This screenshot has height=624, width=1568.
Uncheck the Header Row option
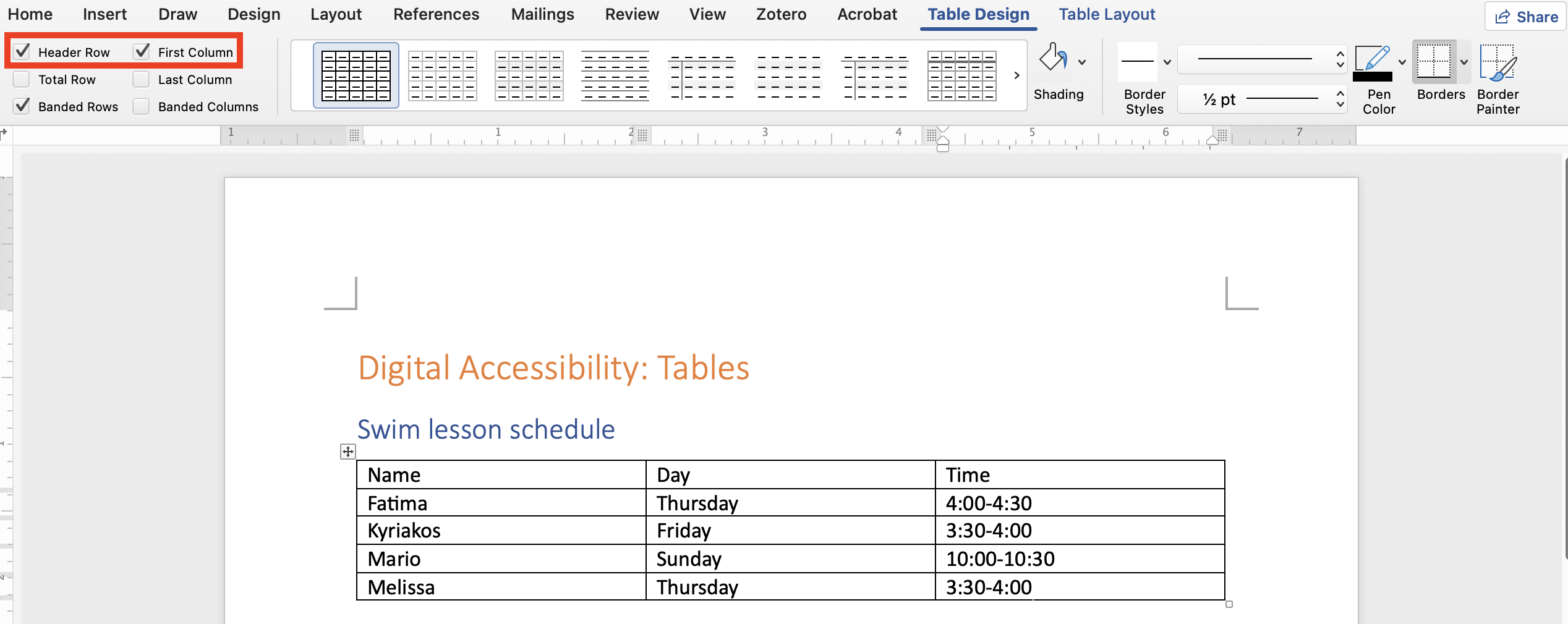click(22, 51)
